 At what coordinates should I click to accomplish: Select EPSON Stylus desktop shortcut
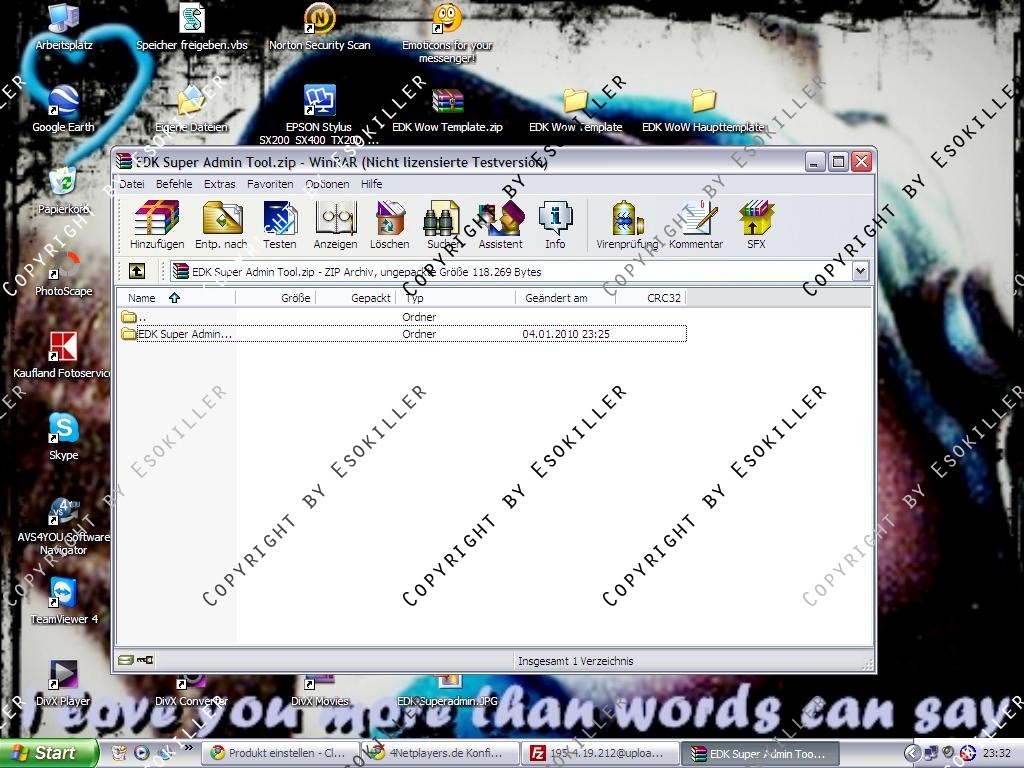point(319,115)
